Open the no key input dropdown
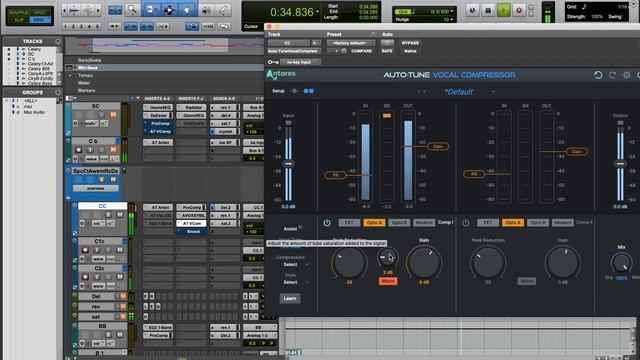The height and width of the screenshot is (360, 640). tap(300, 62)
